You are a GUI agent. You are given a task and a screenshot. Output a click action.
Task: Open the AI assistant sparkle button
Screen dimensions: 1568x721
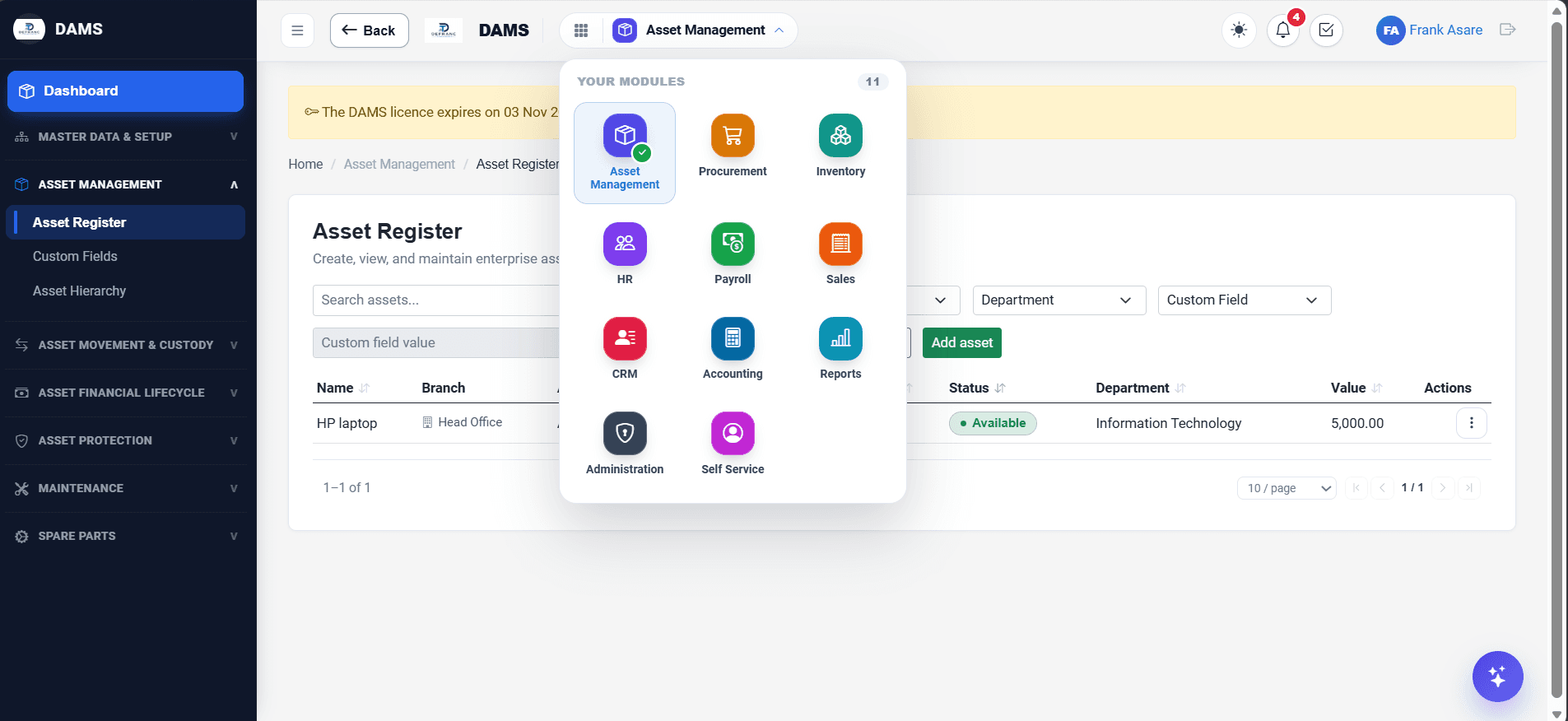[1497, 677]
